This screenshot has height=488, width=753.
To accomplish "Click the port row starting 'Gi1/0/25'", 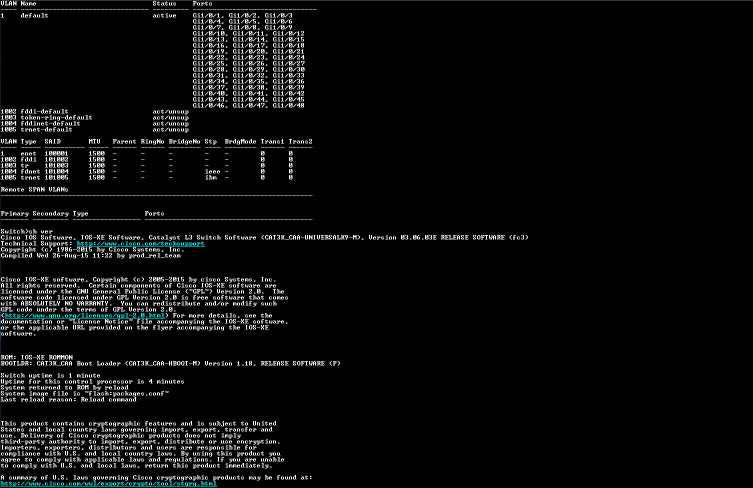I will [x=249, y=63].
